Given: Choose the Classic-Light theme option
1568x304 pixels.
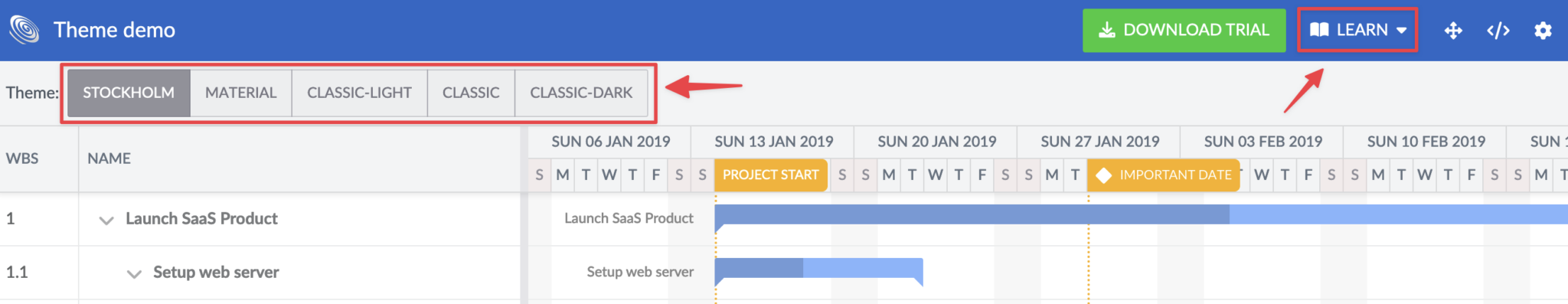Looking at the screenshot, I should point(359,93).
